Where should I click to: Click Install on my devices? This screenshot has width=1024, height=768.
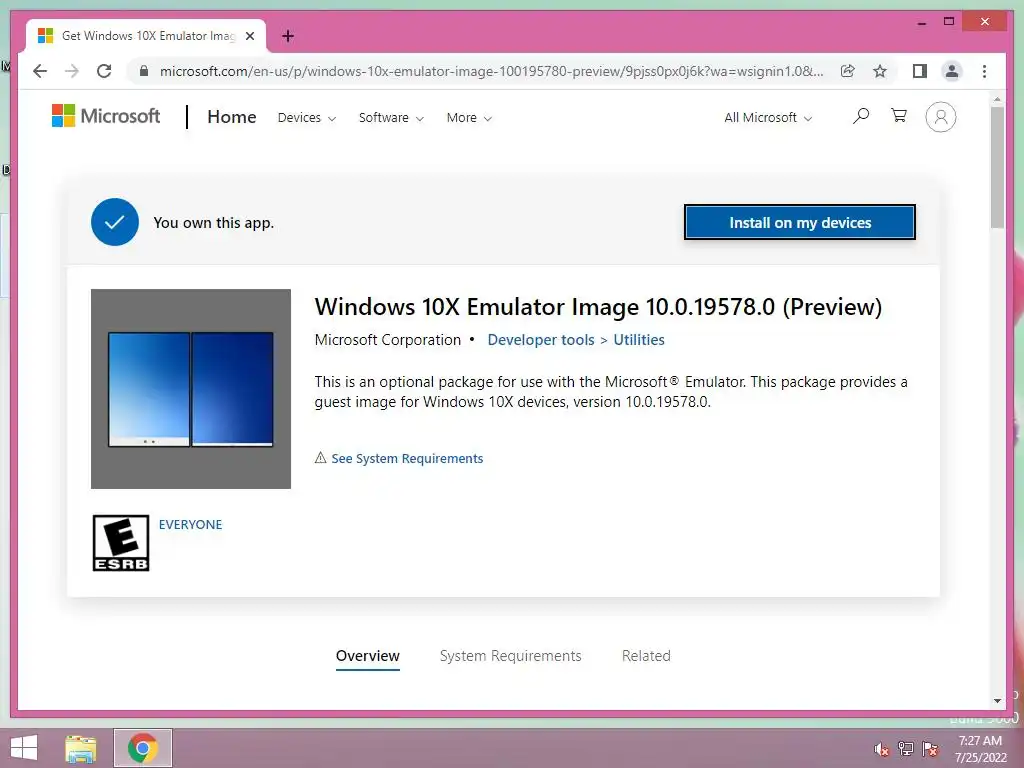point(800,222)
